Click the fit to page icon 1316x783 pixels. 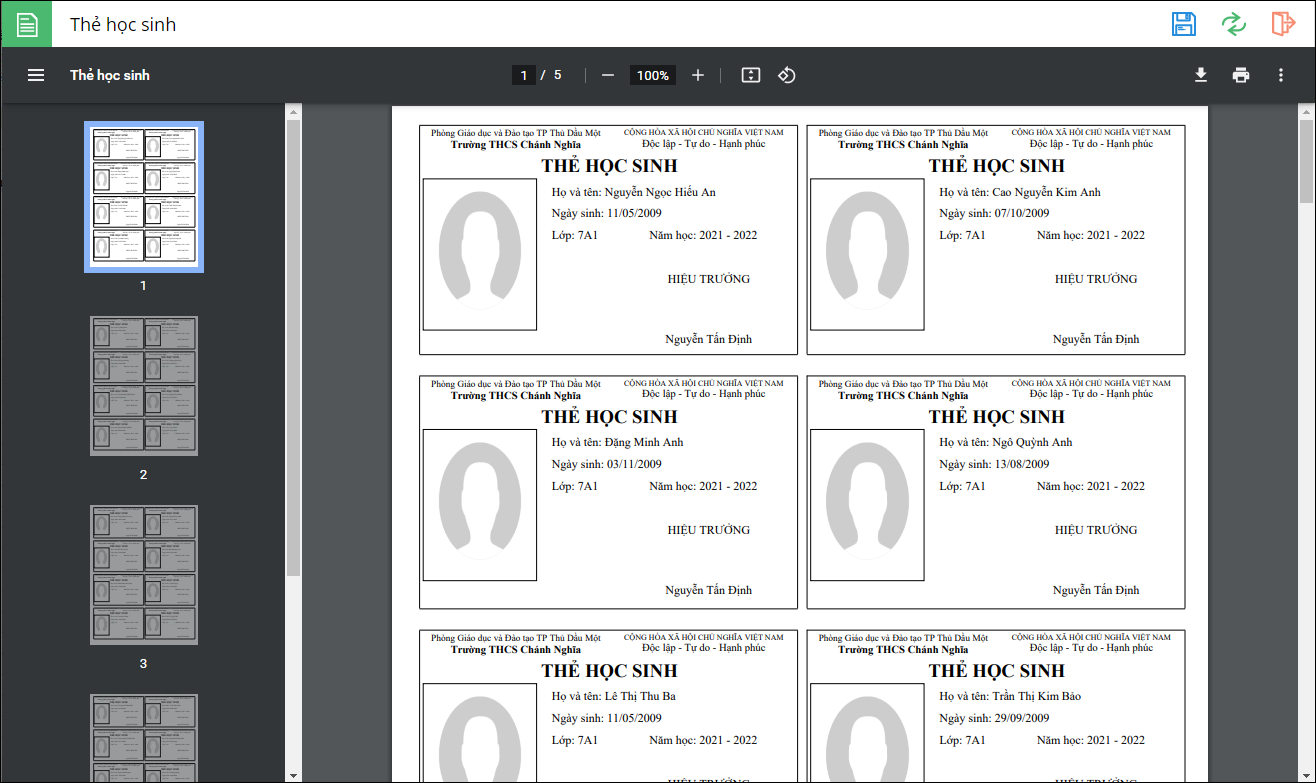(x=751, y=75)
